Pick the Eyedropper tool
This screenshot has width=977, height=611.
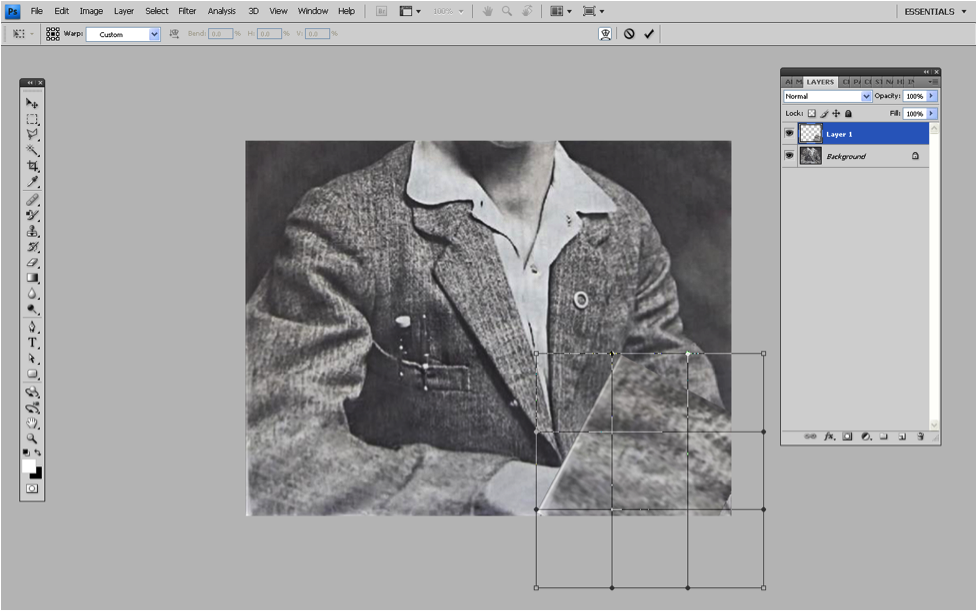click(32, 182)
